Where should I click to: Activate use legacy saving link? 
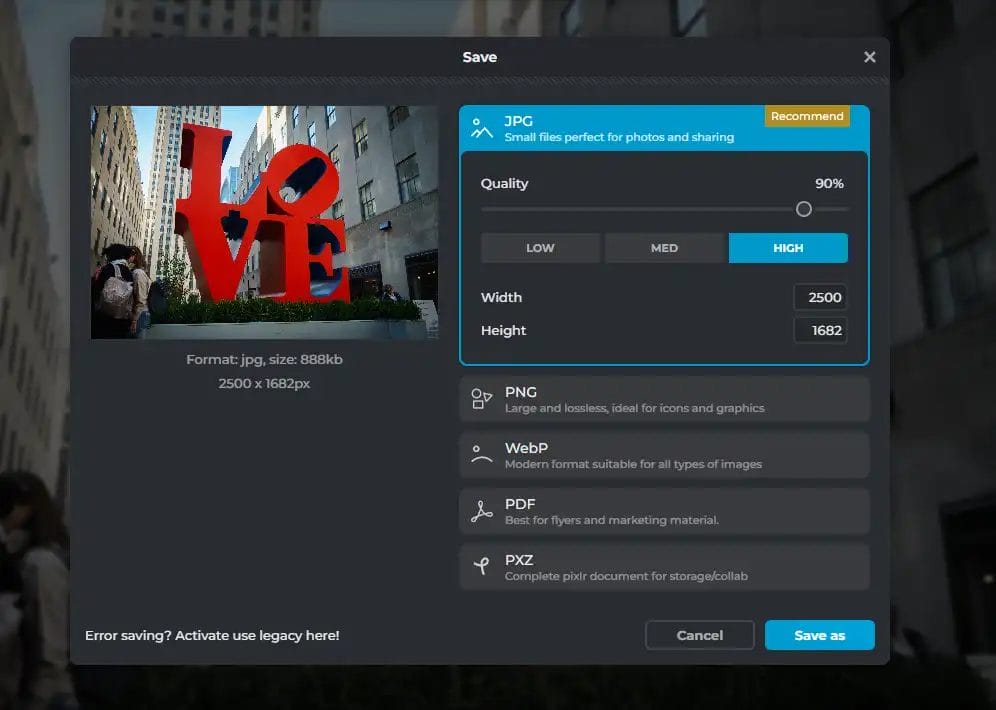click(212, 635)
